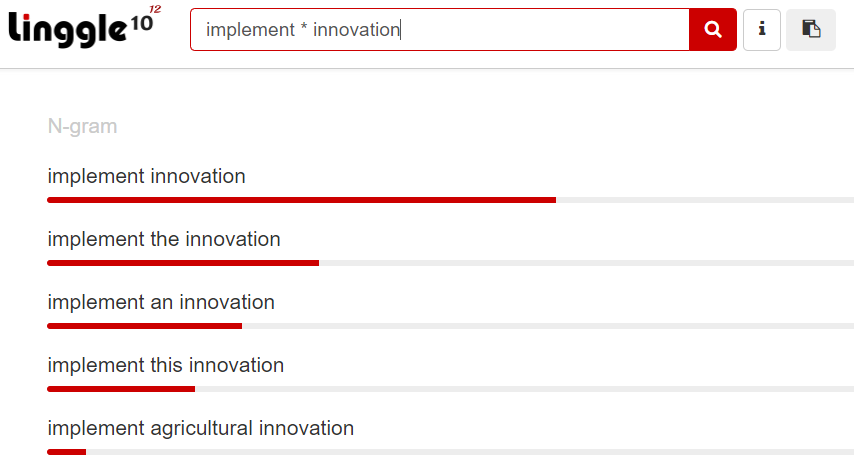
Task: Click the red search magnifier button
Action: tap(712, 29)
